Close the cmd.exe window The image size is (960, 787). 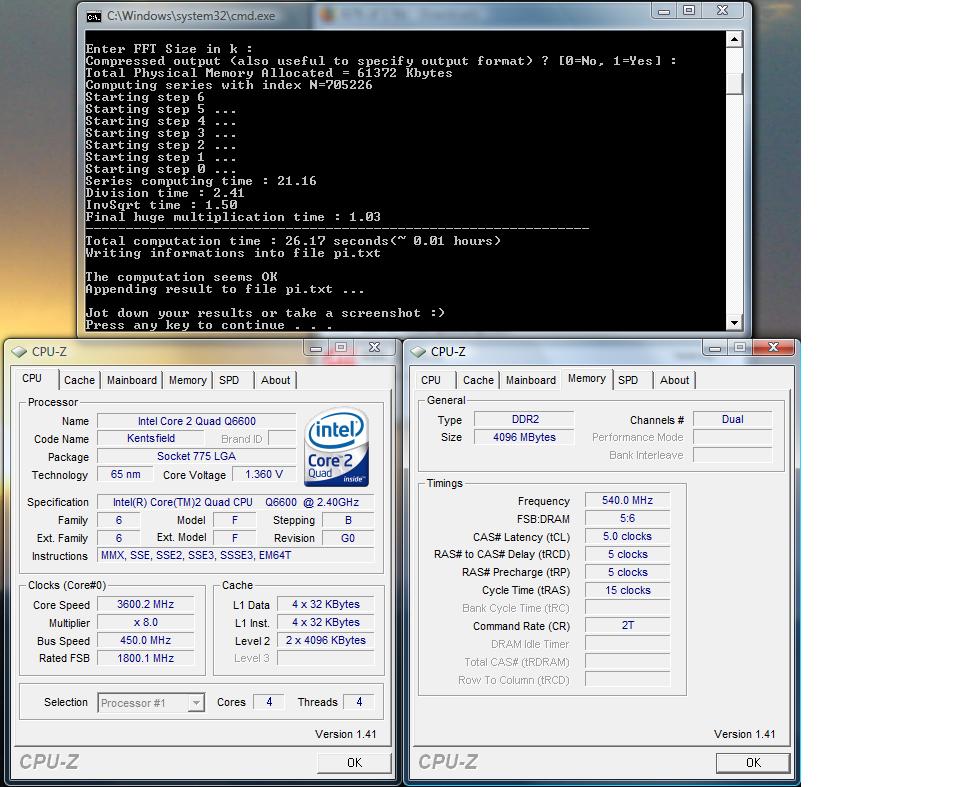pos(722,11)
